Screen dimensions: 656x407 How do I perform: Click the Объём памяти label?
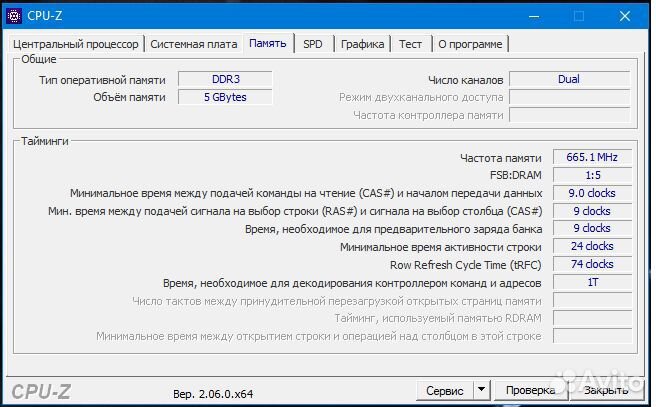129,97
